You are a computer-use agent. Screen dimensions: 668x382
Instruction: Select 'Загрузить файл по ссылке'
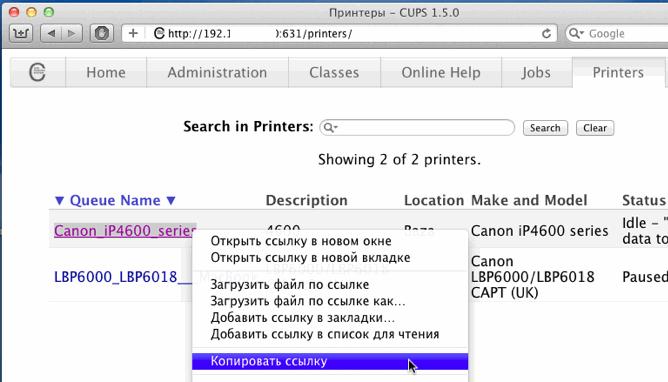pos(330,284)
